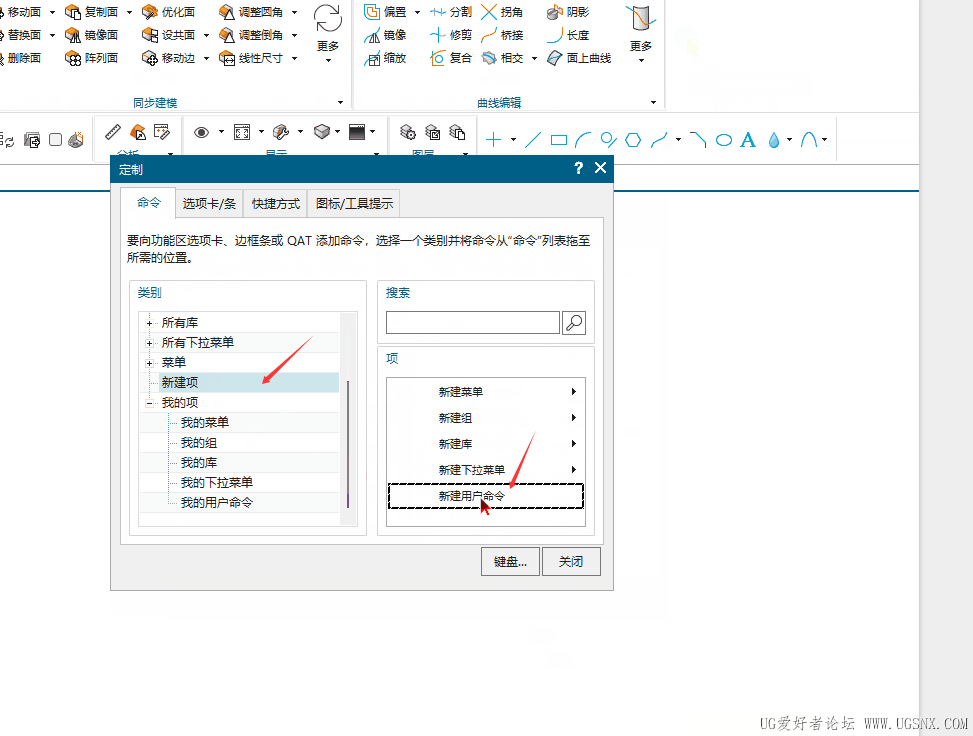
Task: Open the 新建库 submenu item
Action: 486,444
